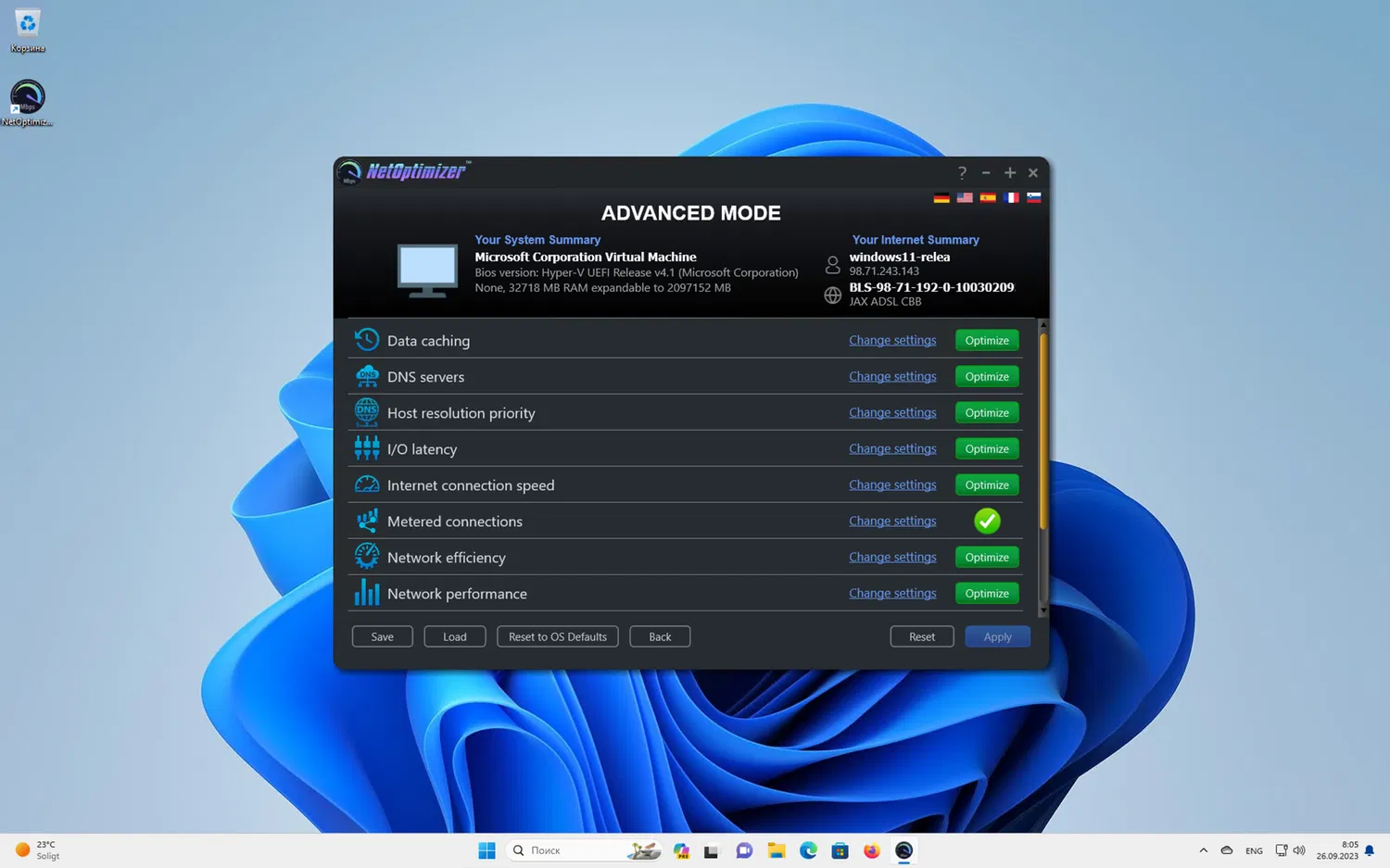The height and width of the screenshot is (868, 1390).
Task: Click the Host resolution priority globe icon
Action: tap(367, 412)
